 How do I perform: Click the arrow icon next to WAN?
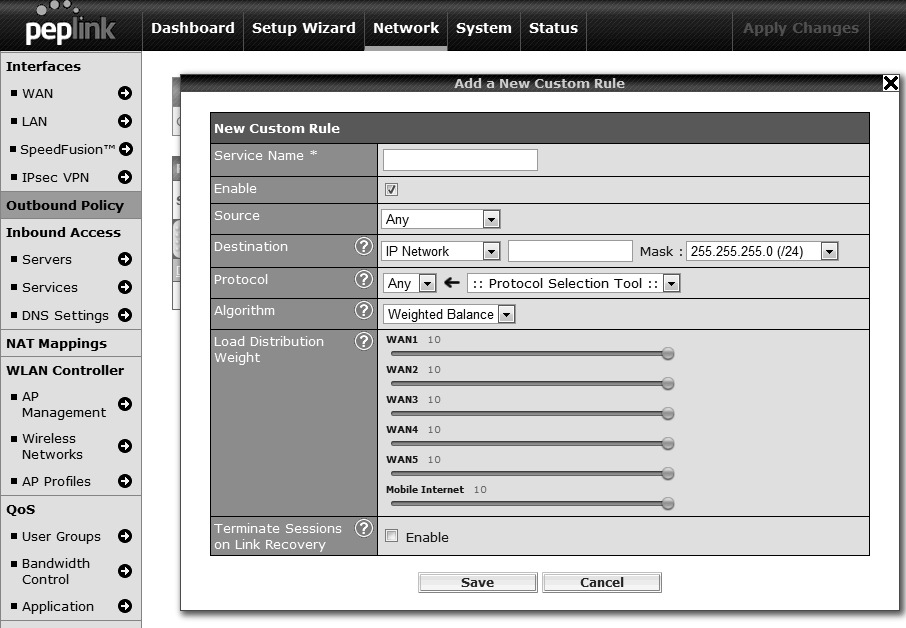[x=125, y=93]
